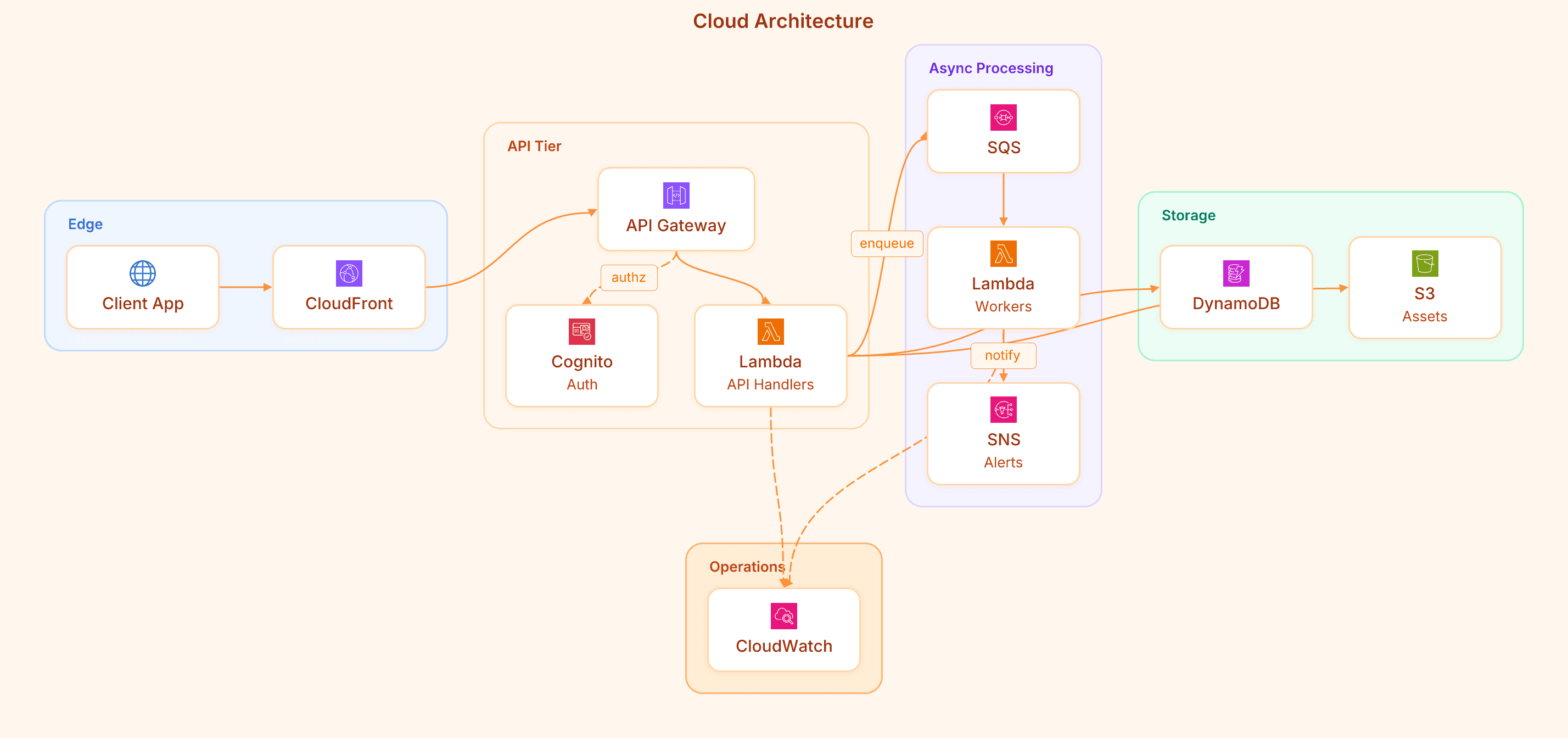Click the Lambda API Handlers icon
1568x738 pixels.
(770, 332)
